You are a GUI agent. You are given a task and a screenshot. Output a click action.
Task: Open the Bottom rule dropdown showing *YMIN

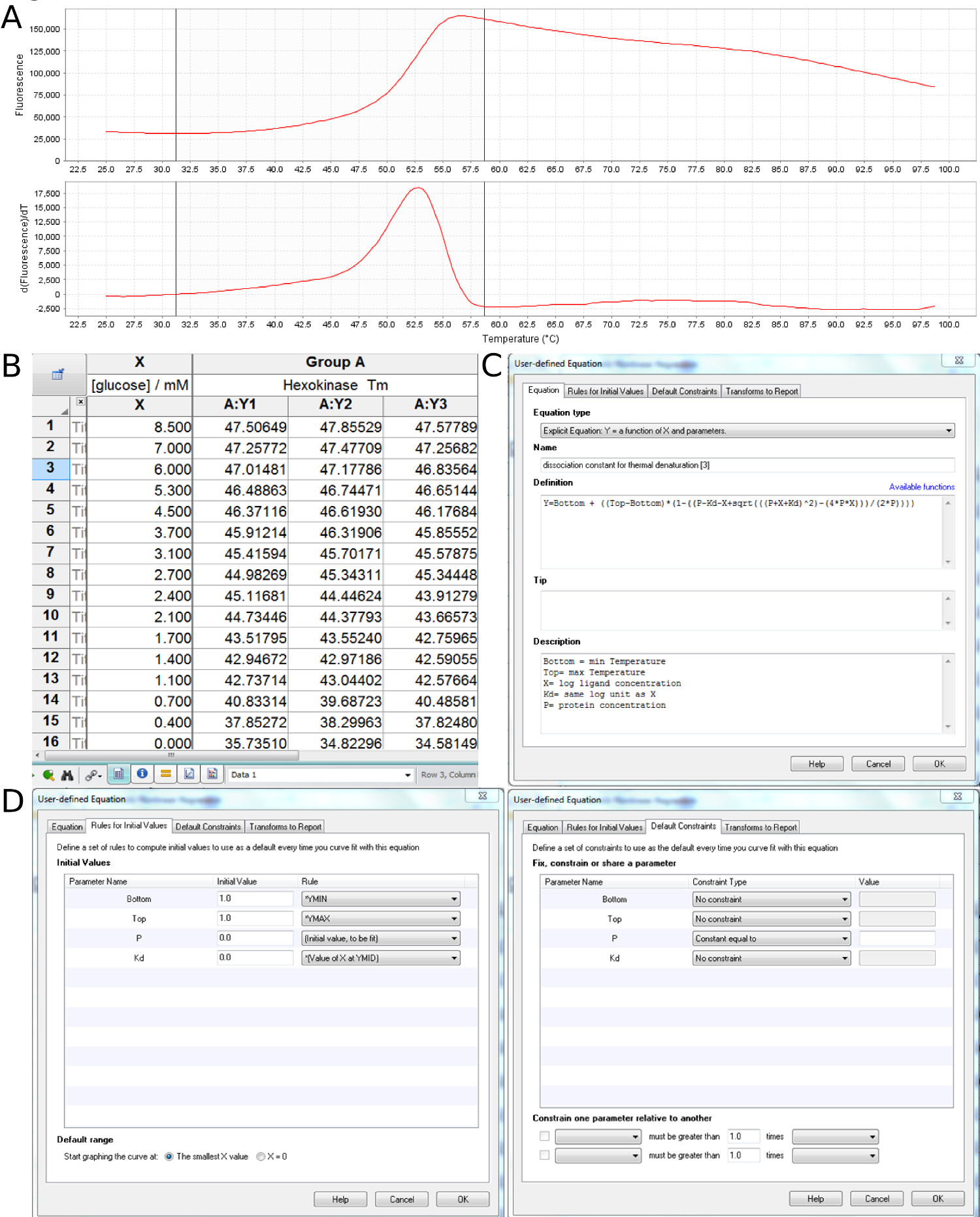click(x=381, y=899)
